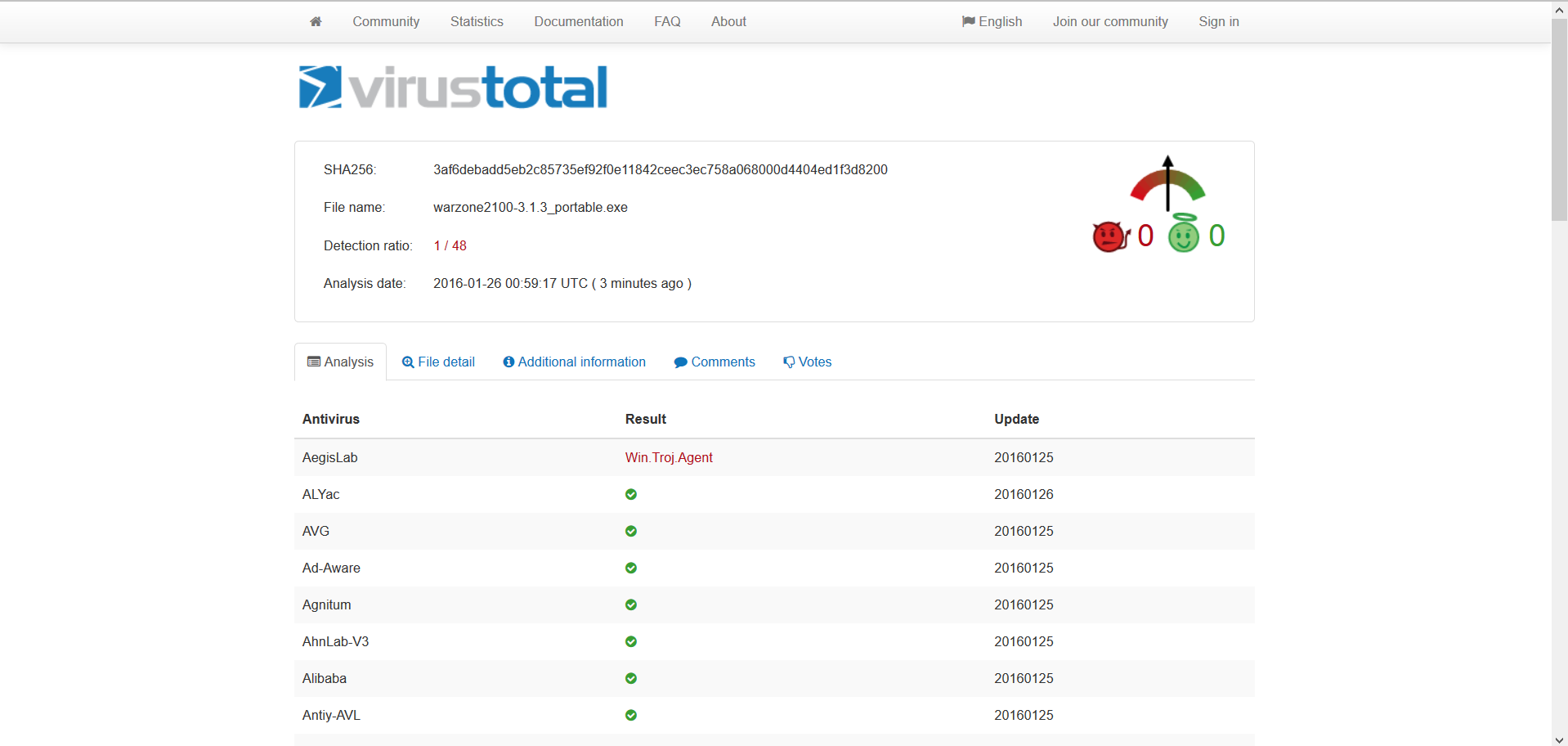Open the FAQ page
Screen dimensions: 1568x746
667,21
